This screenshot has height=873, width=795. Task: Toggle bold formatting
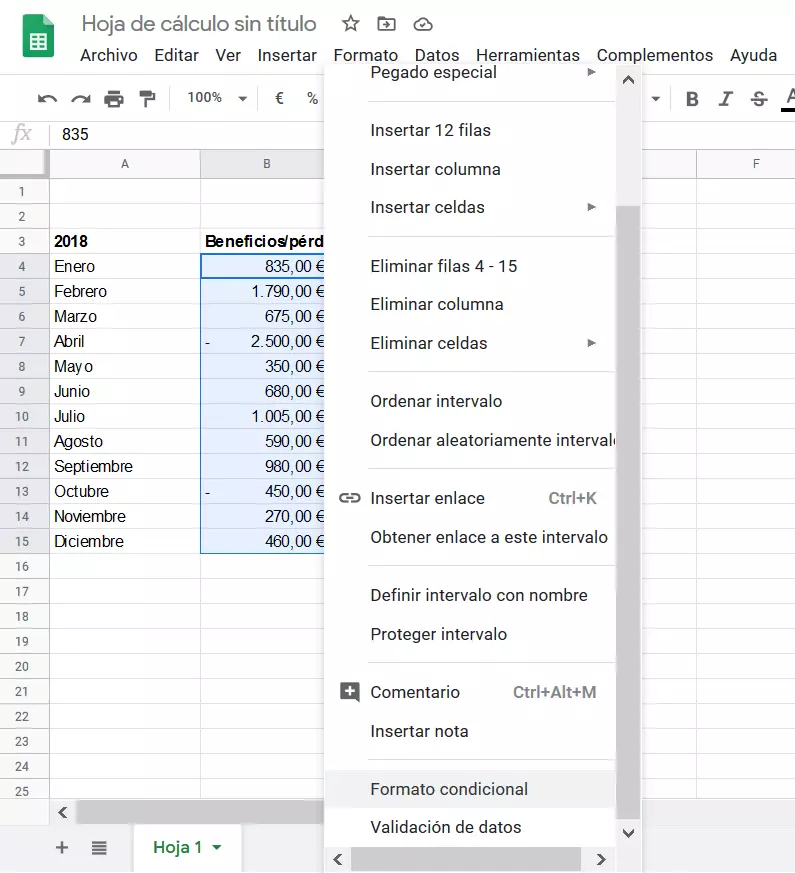point(692,99)
